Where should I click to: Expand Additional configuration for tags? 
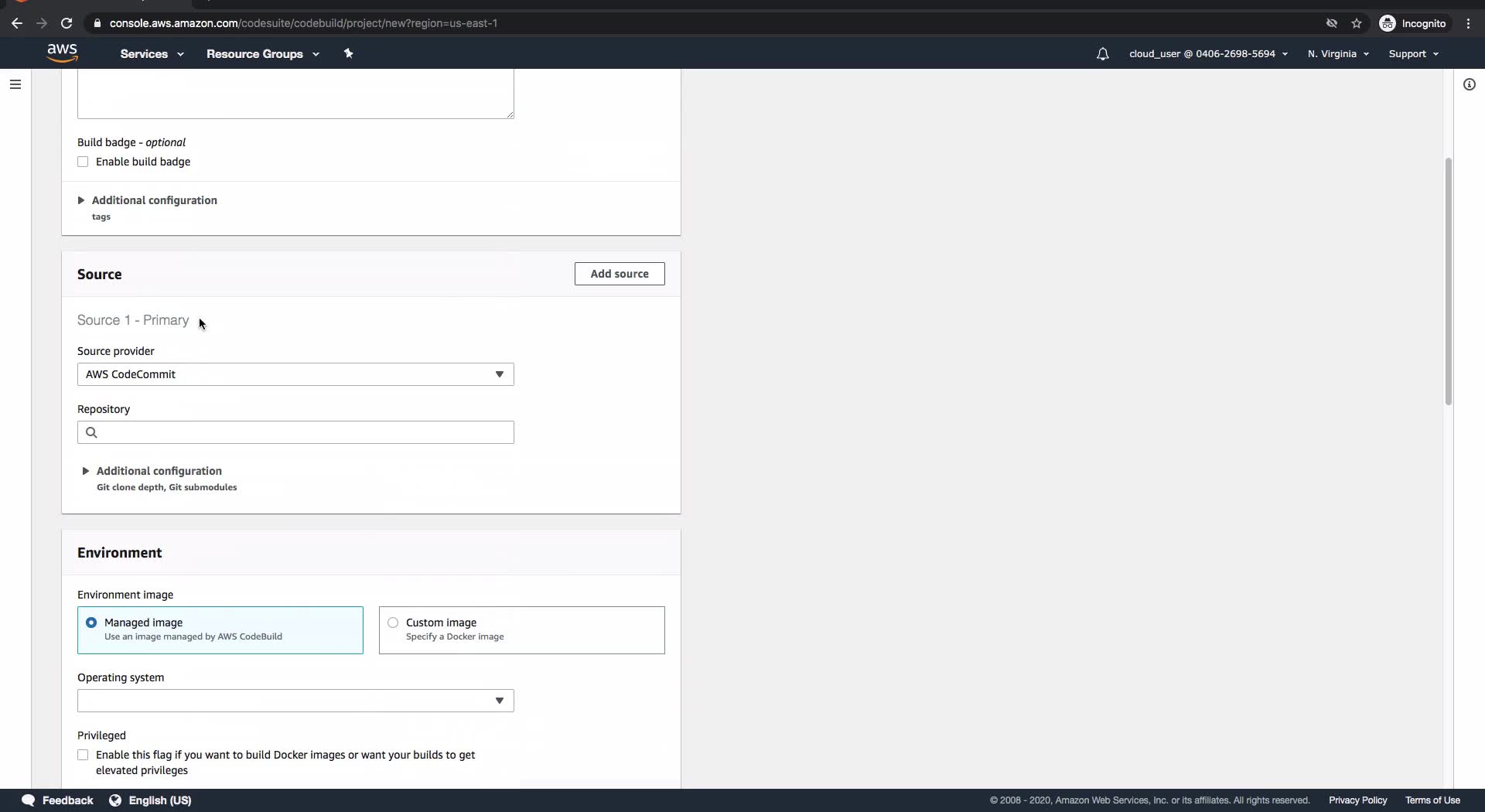click(147, 200)
